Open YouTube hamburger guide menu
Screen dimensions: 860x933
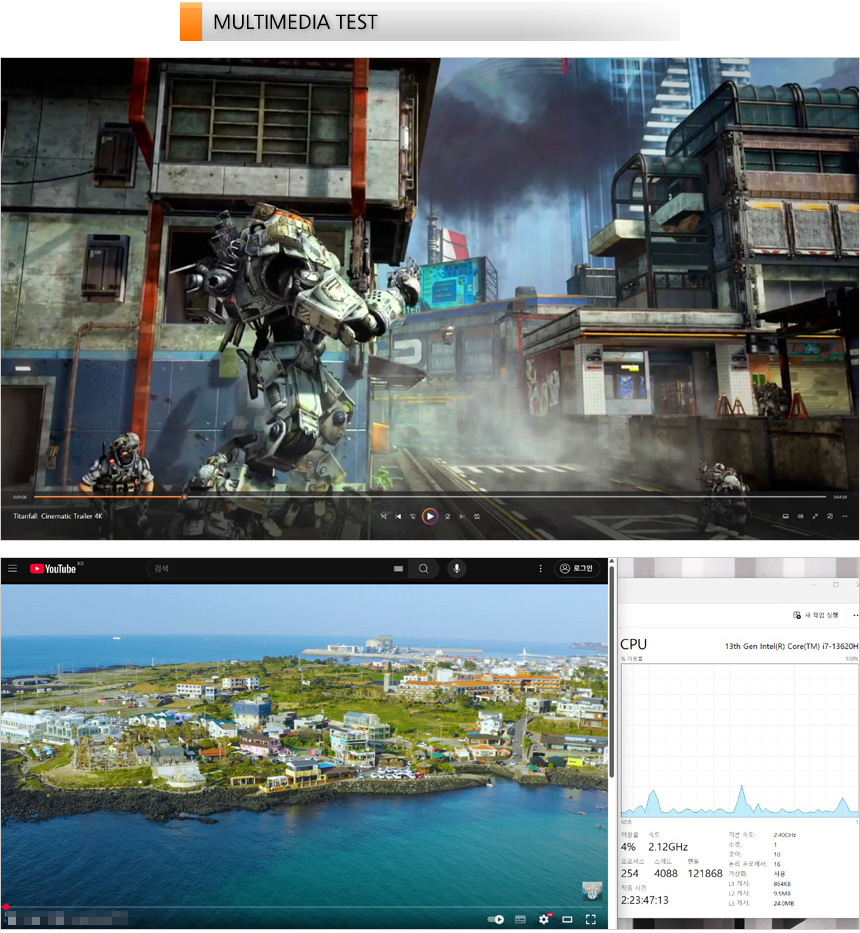click(x=13, y=569)
